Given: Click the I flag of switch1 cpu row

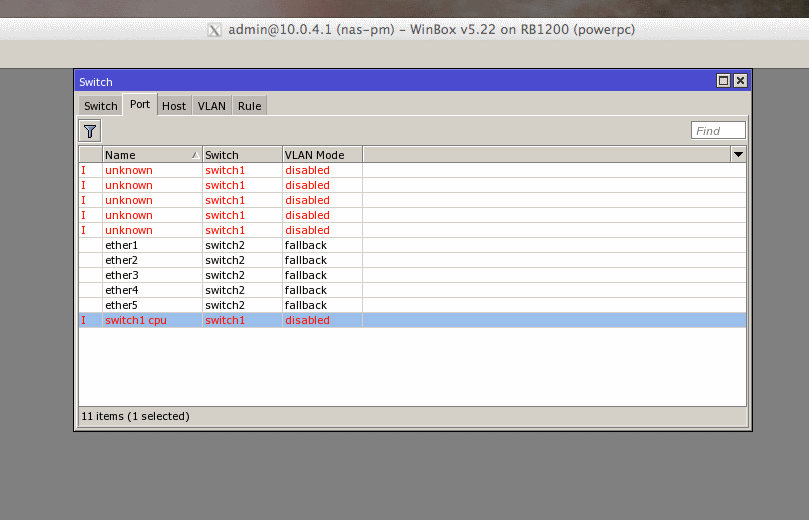Looking at the screenshot, I should pyautogui.click(x=84, y=320).
